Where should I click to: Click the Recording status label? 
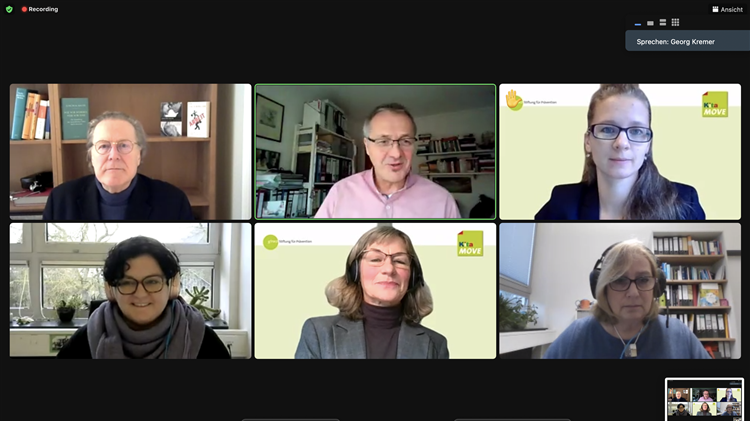click(x=43, y=9)
